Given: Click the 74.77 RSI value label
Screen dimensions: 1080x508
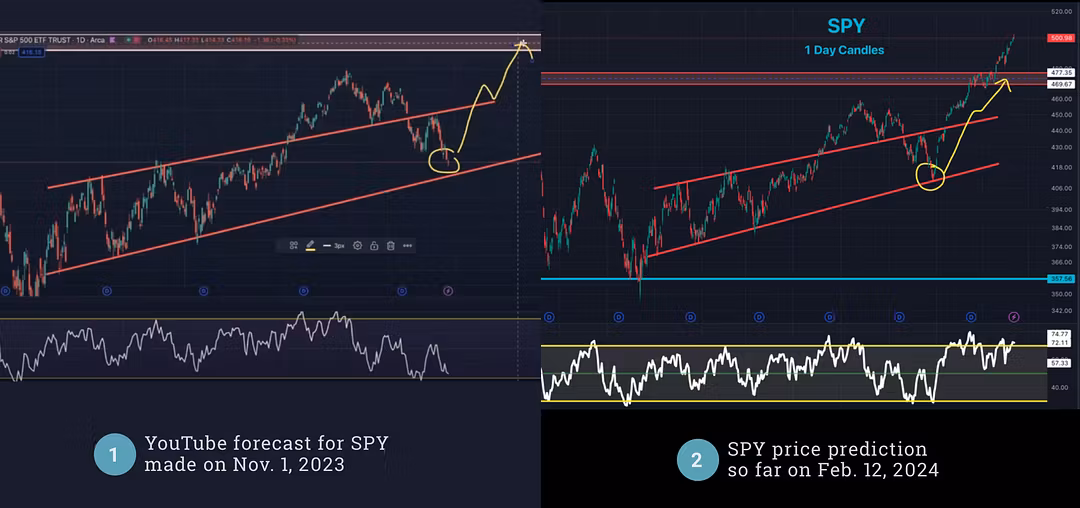Looking at the screenshot, I should coord(1060,333).
